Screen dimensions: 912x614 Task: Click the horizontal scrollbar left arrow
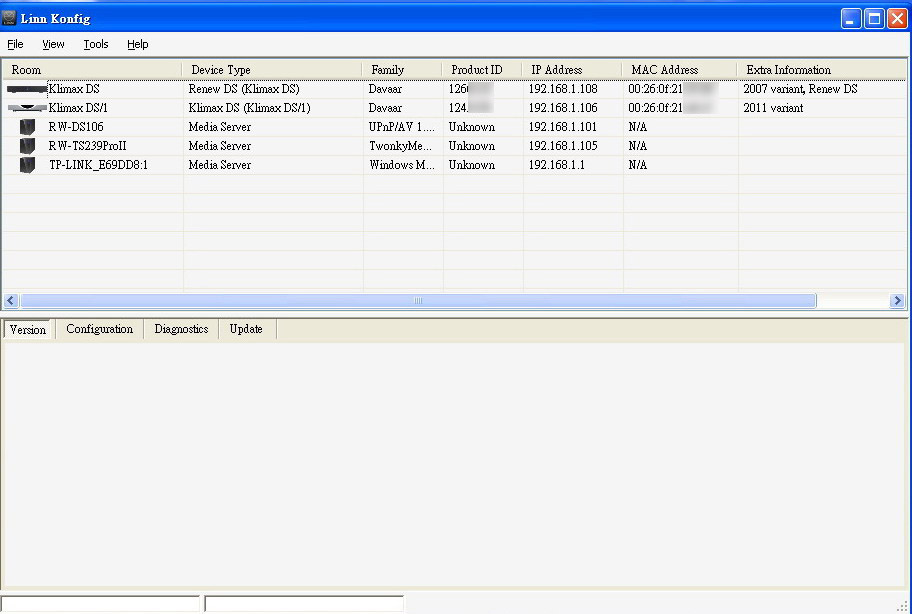(11, 301)
